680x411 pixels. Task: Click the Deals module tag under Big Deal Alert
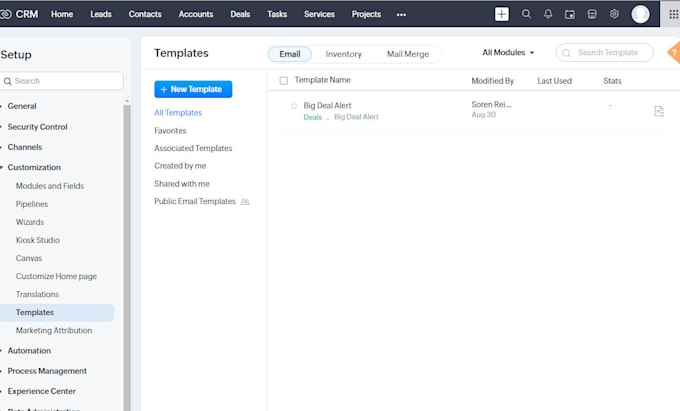pos(313,117)
